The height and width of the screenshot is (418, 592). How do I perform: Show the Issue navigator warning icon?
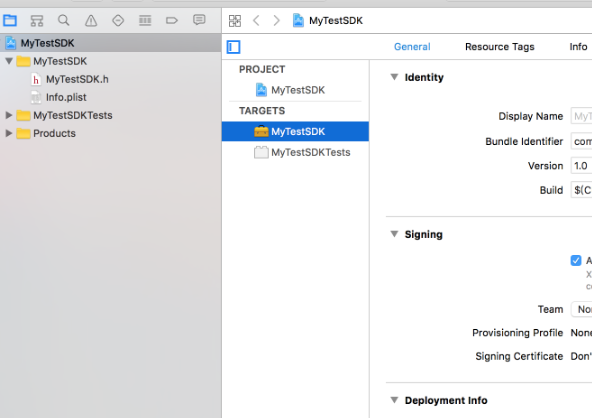tap(91, 20)
